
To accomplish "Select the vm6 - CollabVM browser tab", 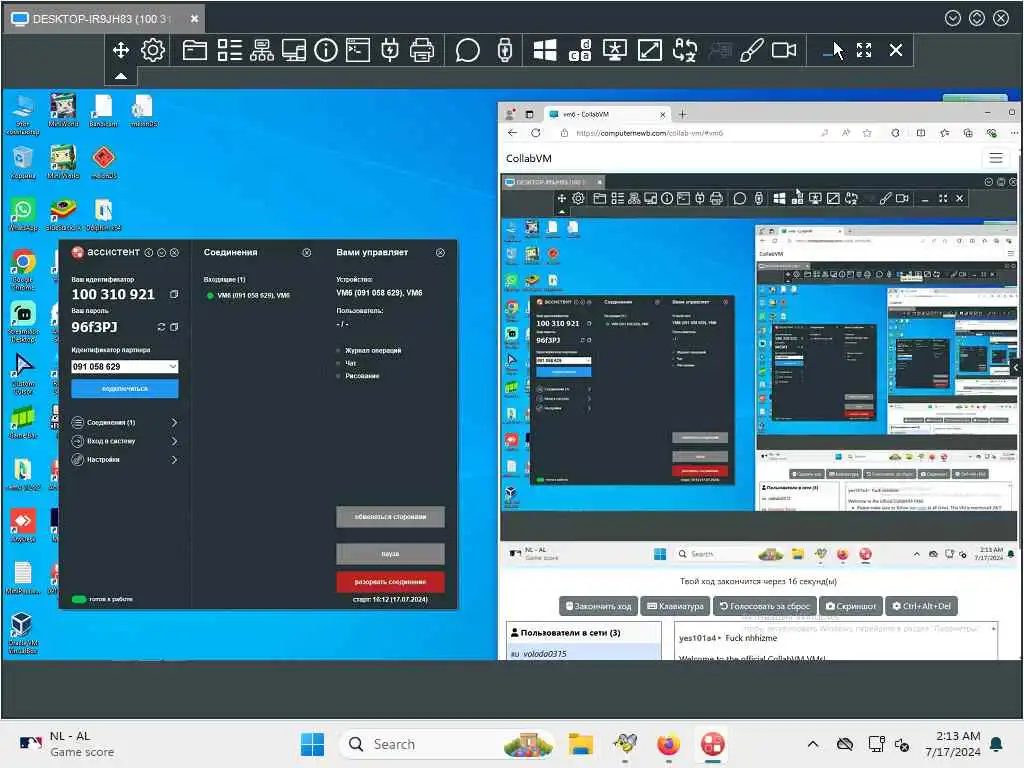I will click(x=607, y=114).
